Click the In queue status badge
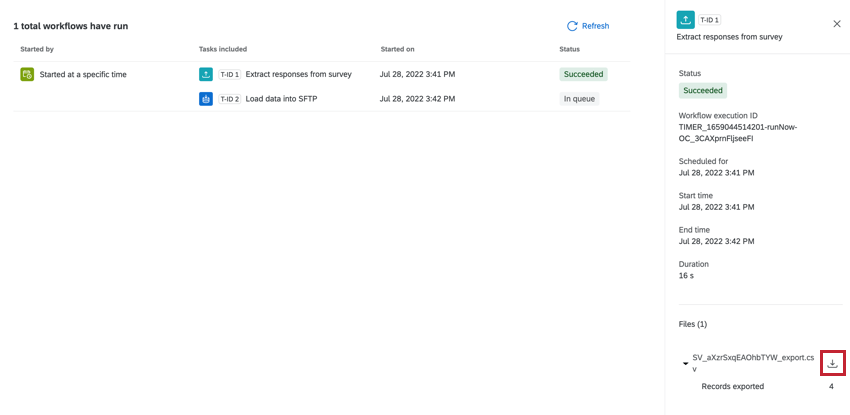The image size is (850, 415). (579, 99)
